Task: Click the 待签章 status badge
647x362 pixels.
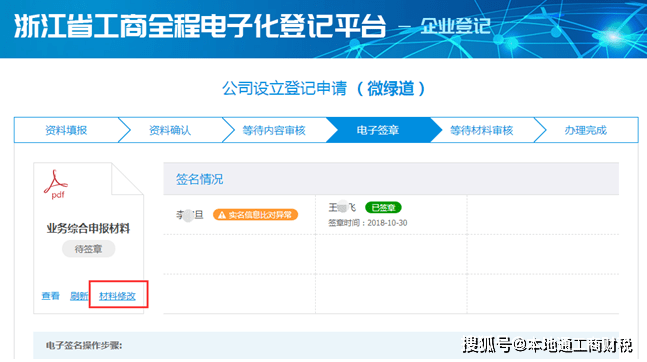Action: pyautogui.click(x=88, y=249)
